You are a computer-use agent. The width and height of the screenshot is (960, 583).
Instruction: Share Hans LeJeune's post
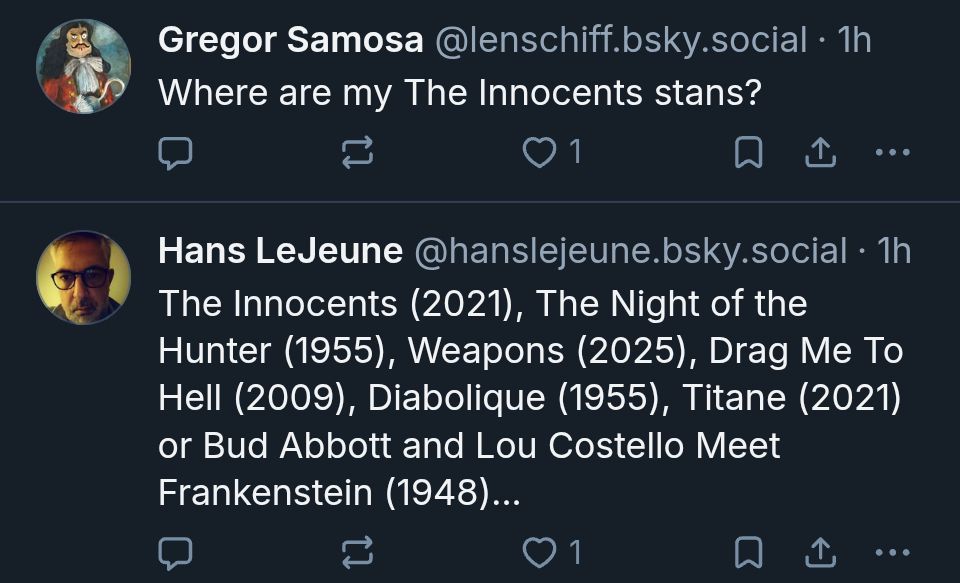(x=820, y=551)
